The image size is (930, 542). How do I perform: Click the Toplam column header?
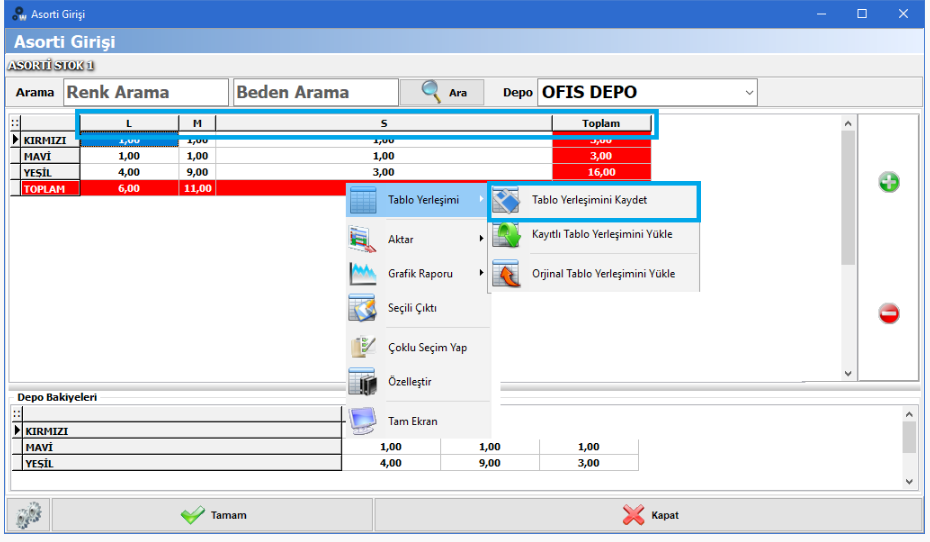(x=601, y=123)
